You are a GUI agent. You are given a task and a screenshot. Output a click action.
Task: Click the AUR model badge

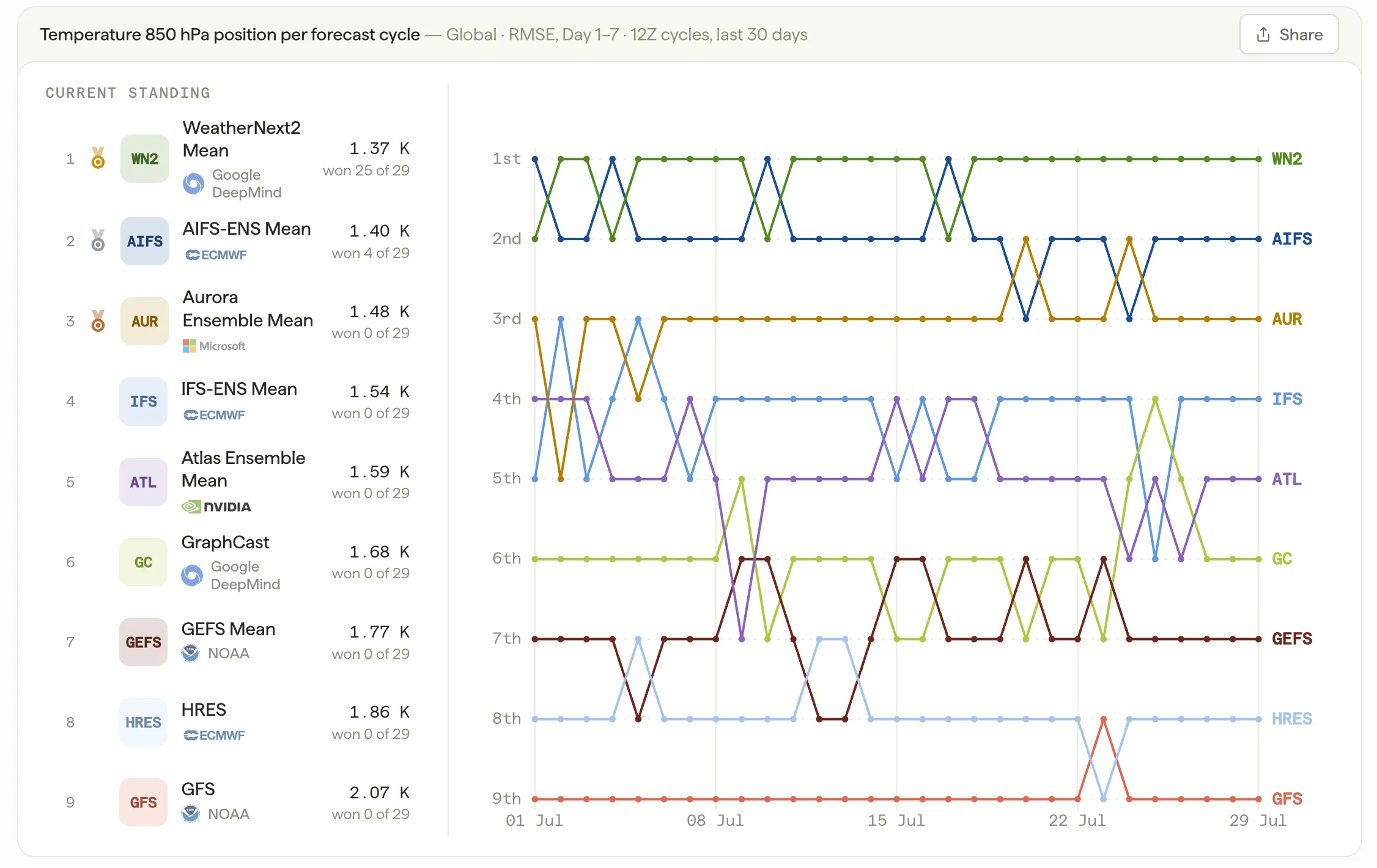point(144,322)
